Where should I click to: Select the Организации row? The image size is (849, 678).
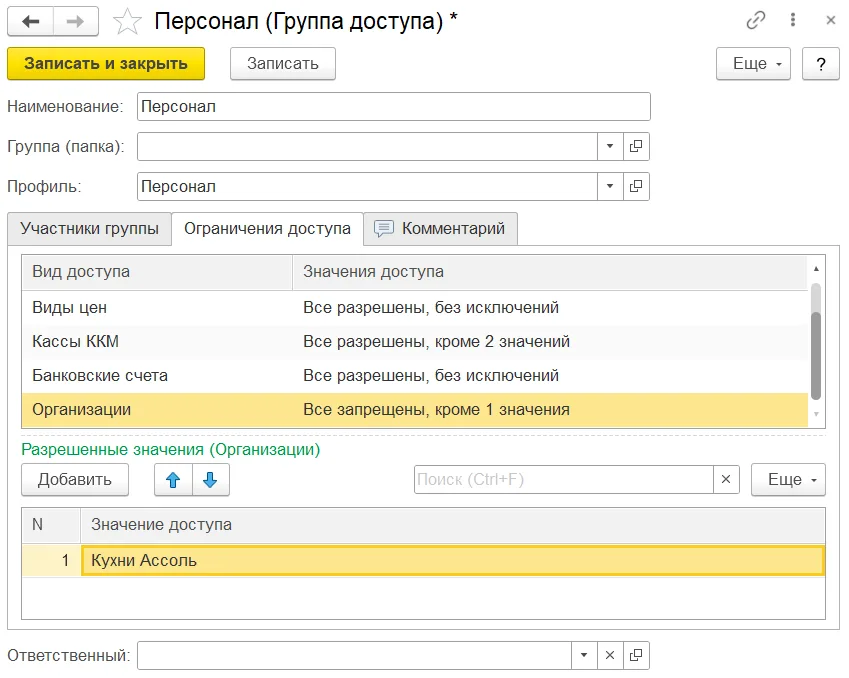click(415, 410)
